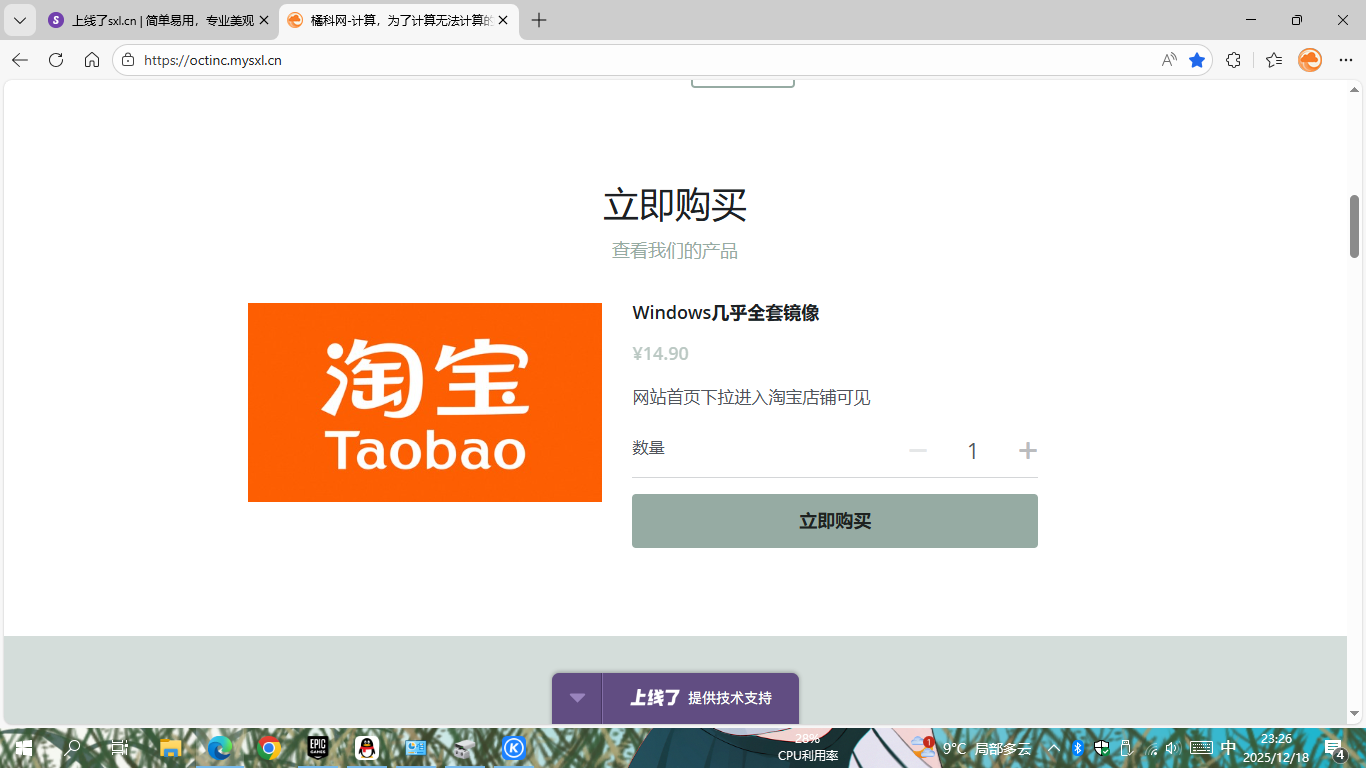Open taskbar search
The image size is (1366, 768).
72,748
